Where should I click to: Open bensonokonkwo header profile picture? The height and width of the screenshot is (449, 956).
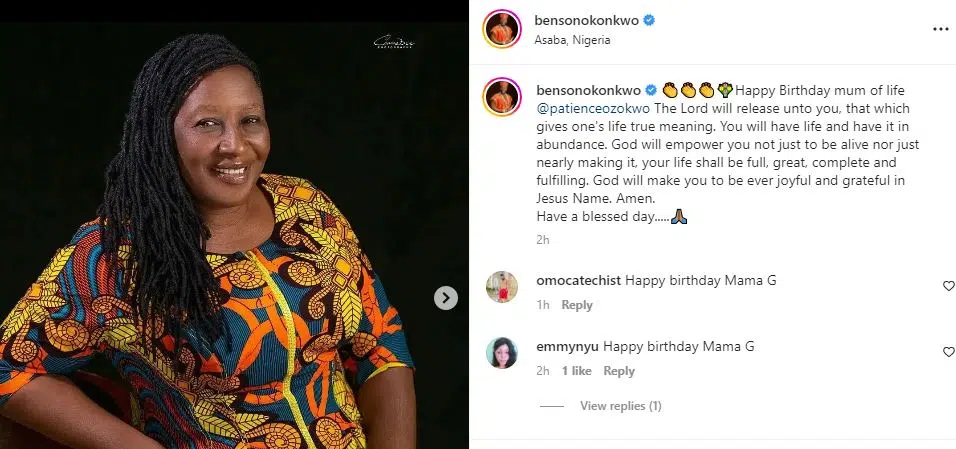(501, 29)
